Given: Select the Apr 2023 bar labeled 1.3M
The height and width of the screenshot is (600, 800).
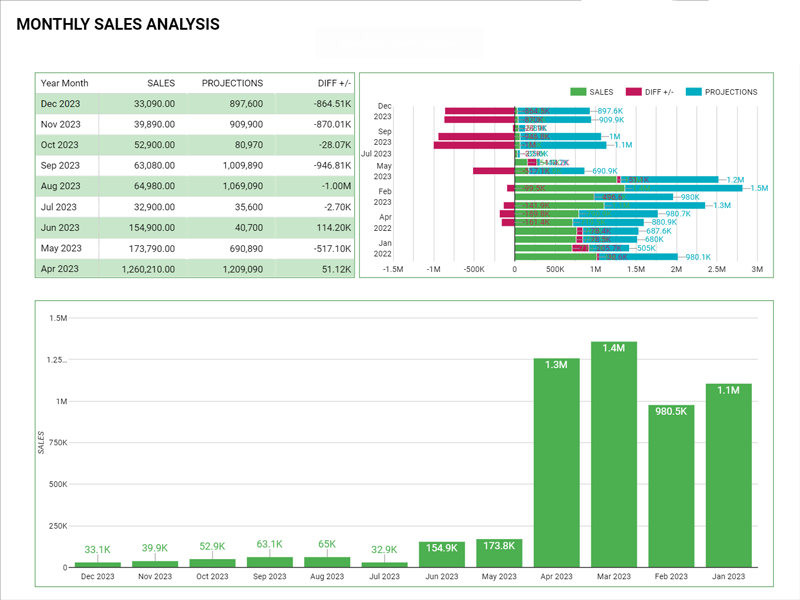Looking at the screenshot, I should tap(556, 463).
